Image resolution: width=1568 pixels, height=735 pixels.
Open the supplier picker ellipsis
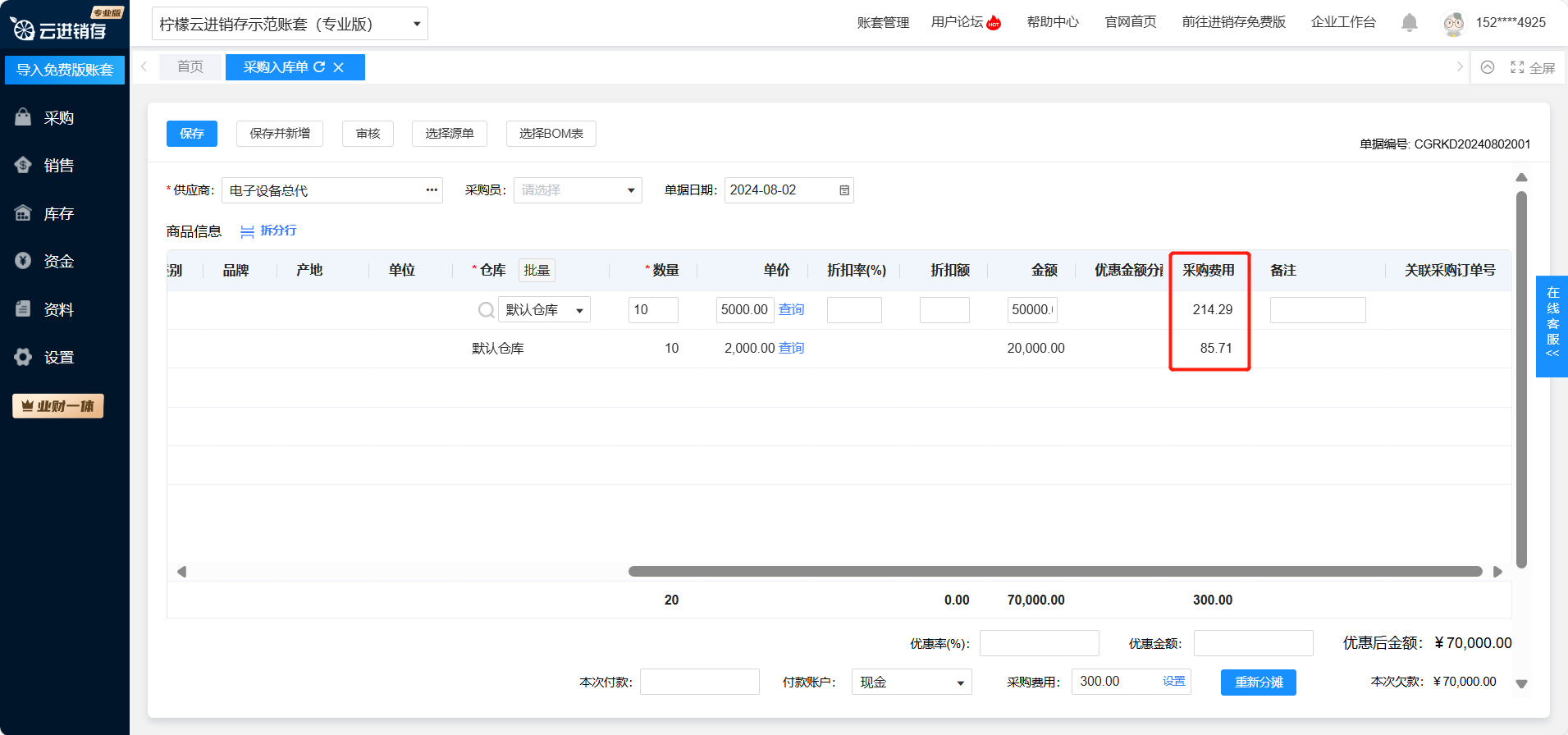432,190
